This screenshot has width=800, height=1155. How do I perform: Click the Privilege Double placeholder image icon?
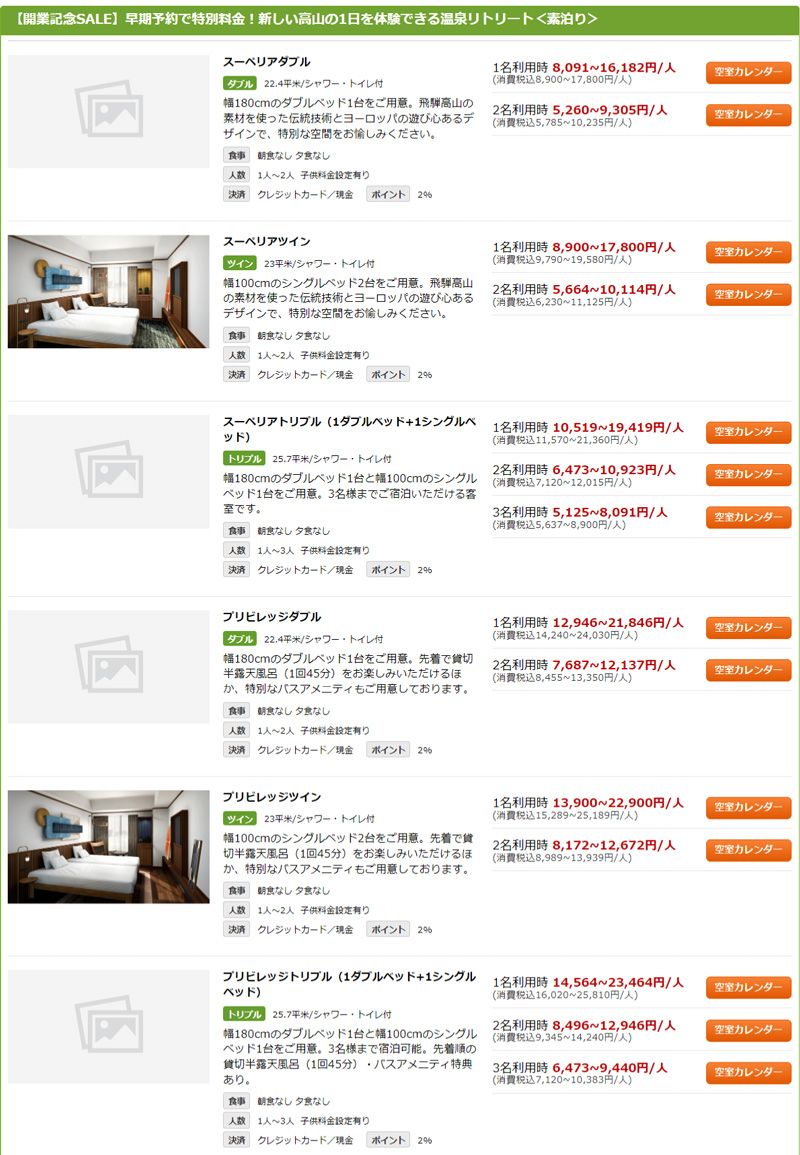[x=108, y=667]
